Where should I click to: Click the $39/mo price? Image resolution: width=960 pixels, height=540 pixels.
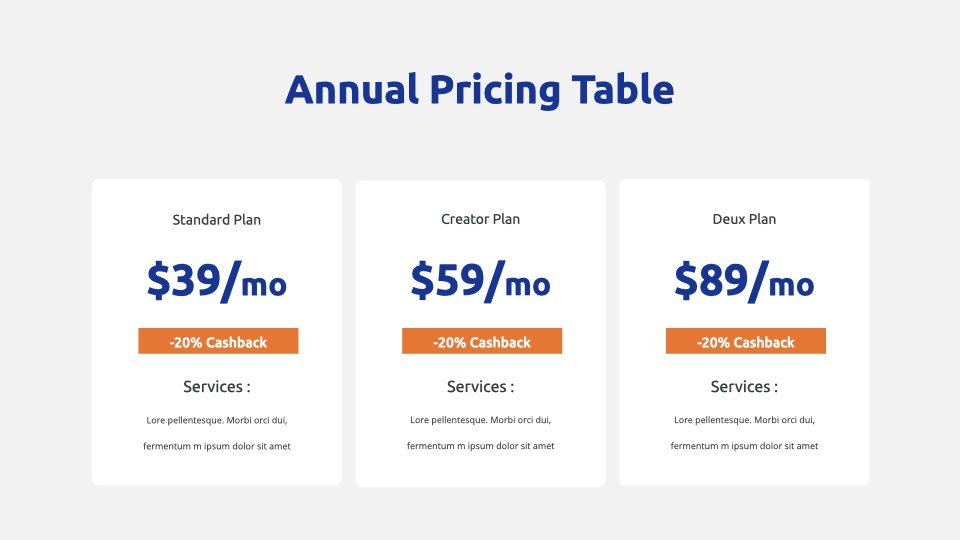217,281
